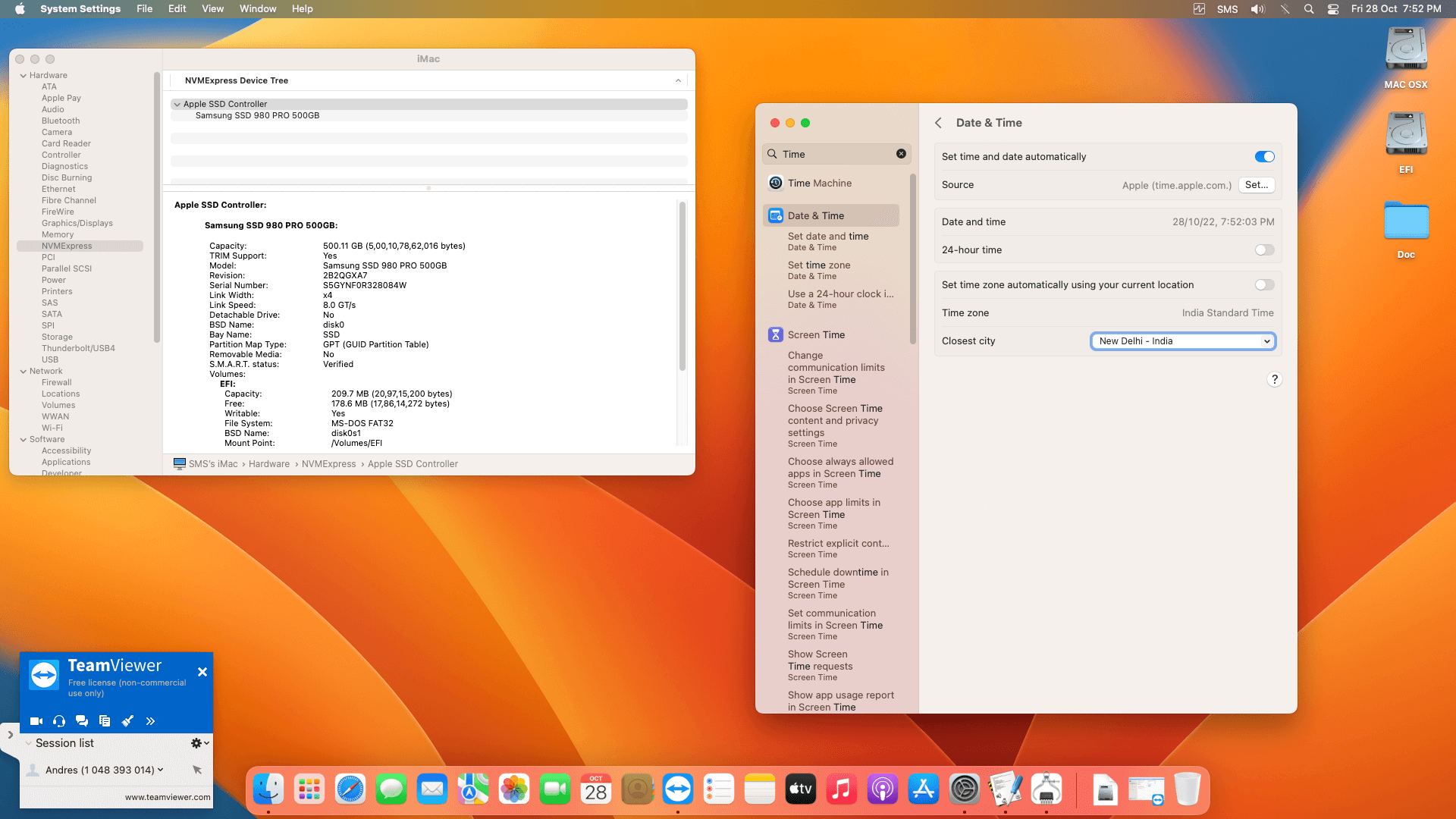1456x819 pixels.
Task: Click the Set... button next to Source
Action: click(1256, 185)
